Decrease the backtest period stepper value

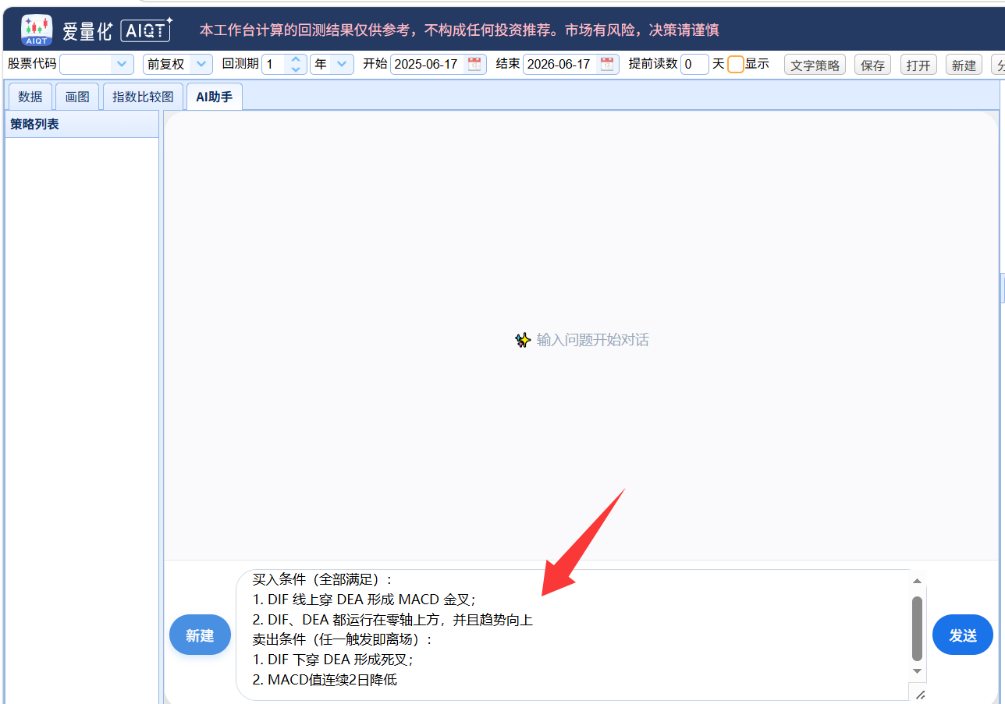point(295,69)
